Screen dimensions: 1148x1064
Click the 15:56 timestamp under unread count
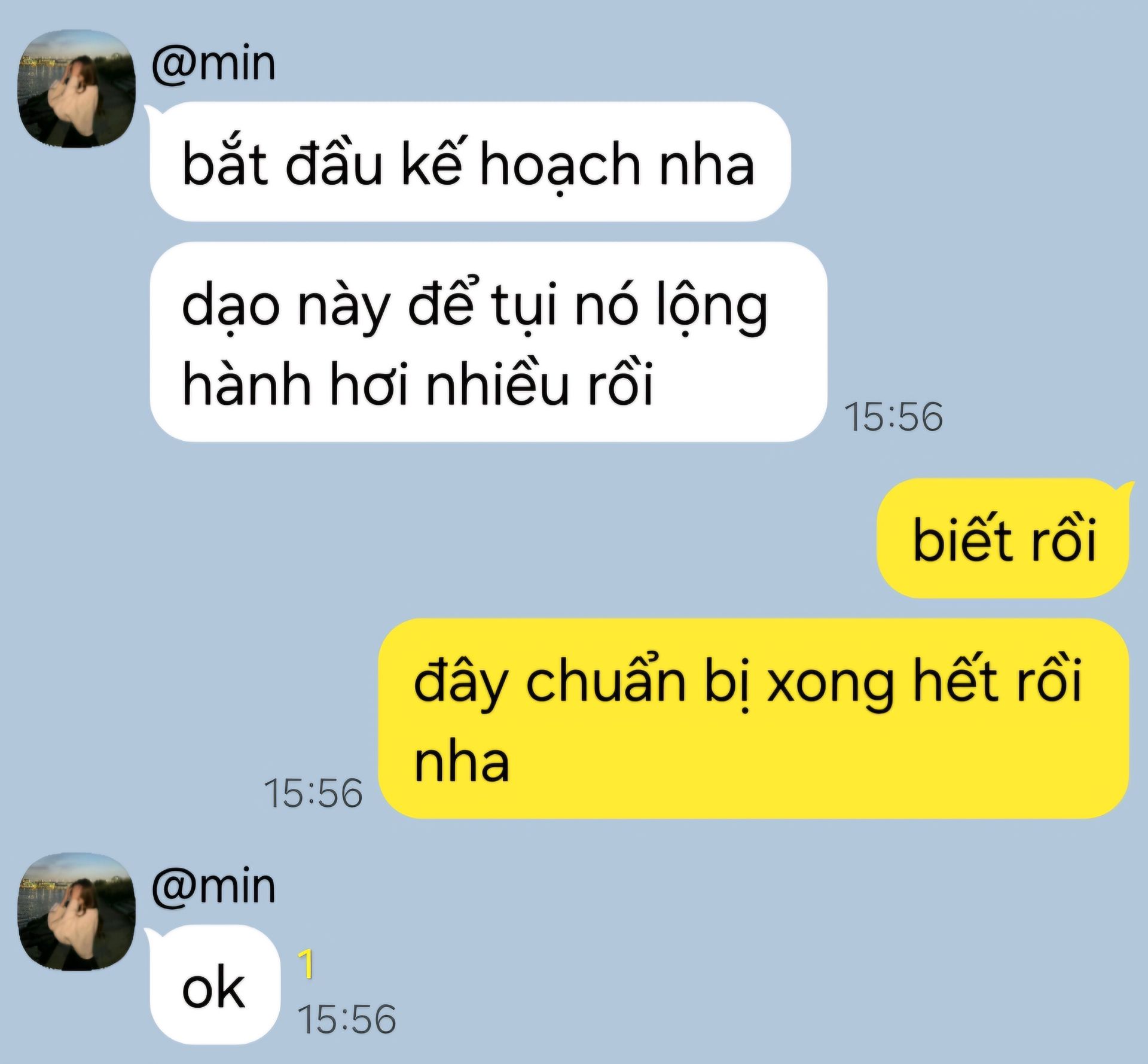[347, 1019]
